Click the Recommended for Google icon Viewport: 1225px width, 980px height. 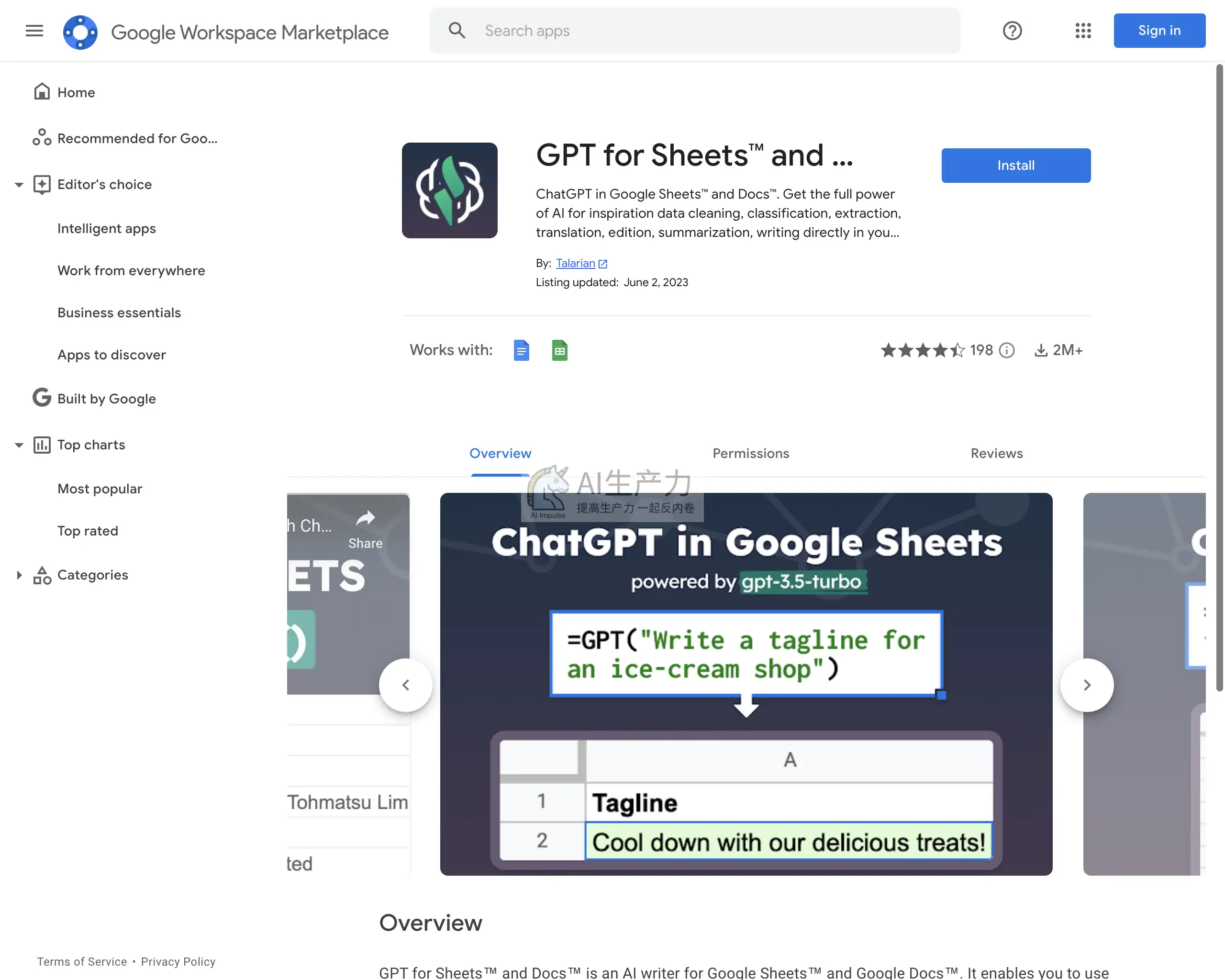tap(42, 137)
